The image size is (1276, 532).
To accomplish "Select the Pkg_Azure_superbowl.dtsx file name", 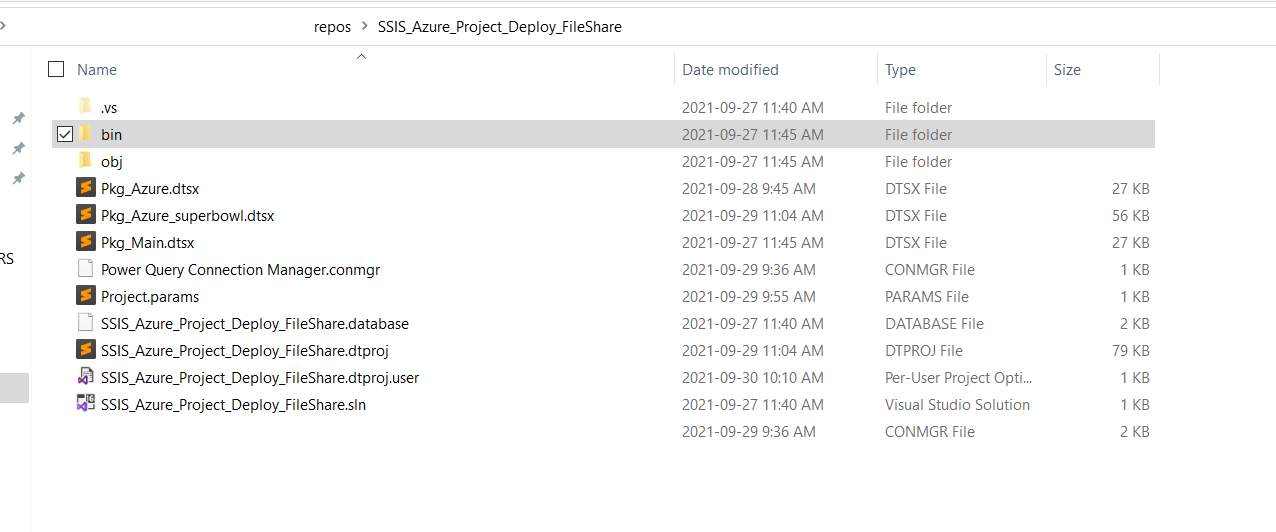I will (x=188, y=215).
